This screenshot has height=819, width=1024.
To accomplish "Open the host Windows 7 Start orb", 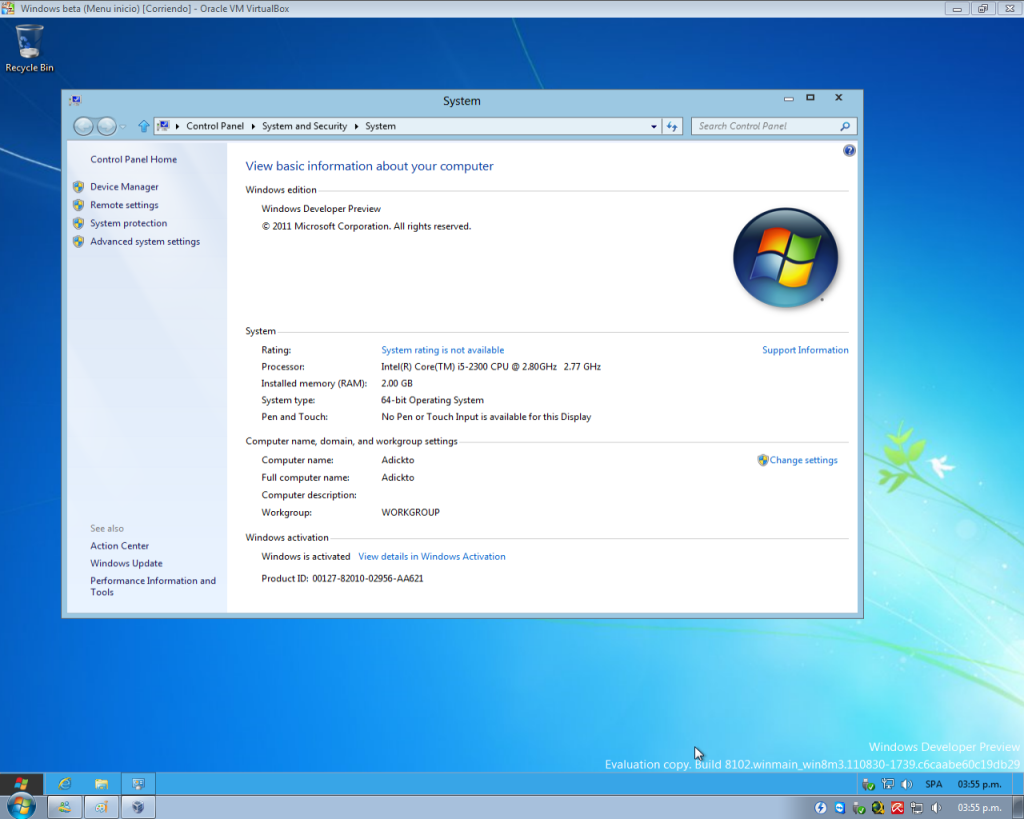I will click(x=20, y=807).
